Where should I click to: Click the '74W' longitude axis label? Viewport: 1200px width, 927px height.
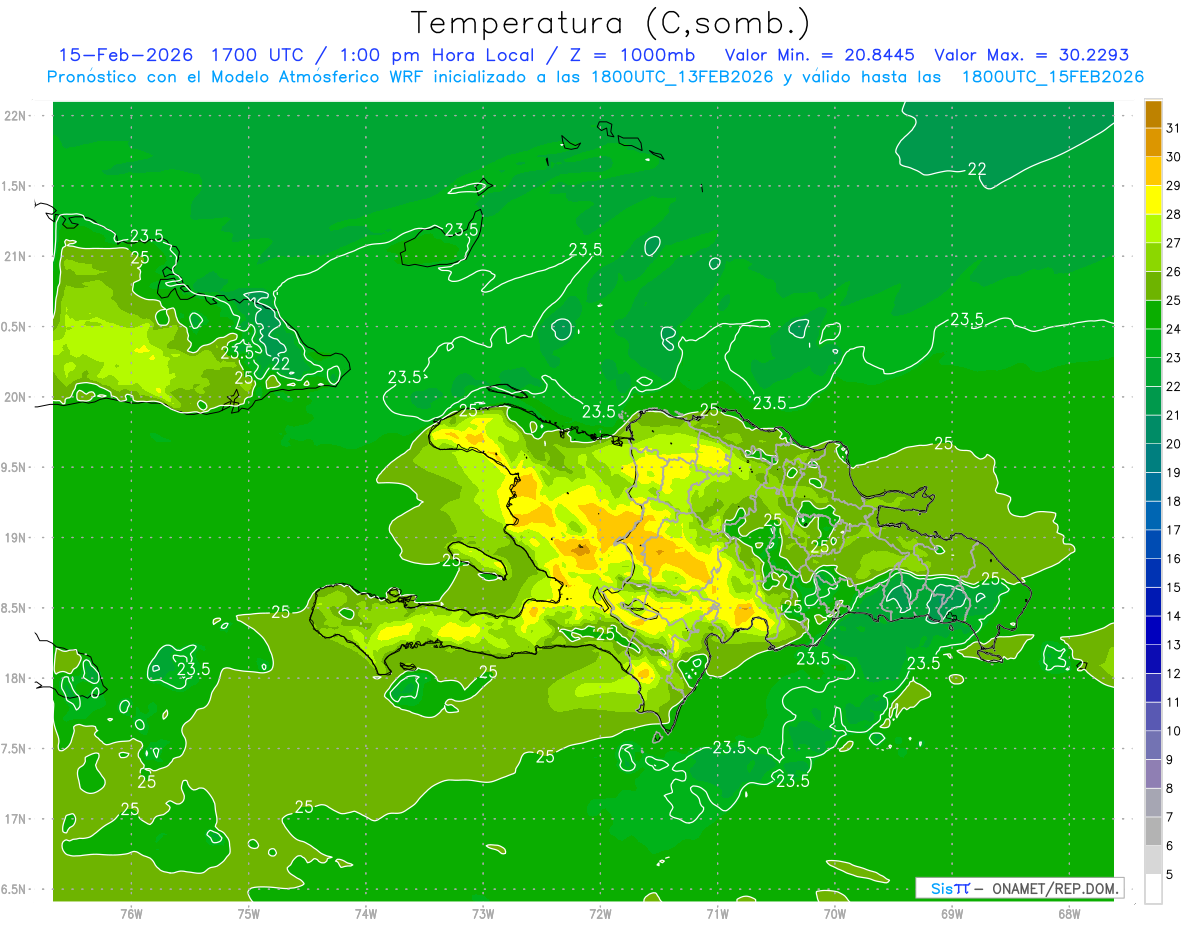(366, 913)
